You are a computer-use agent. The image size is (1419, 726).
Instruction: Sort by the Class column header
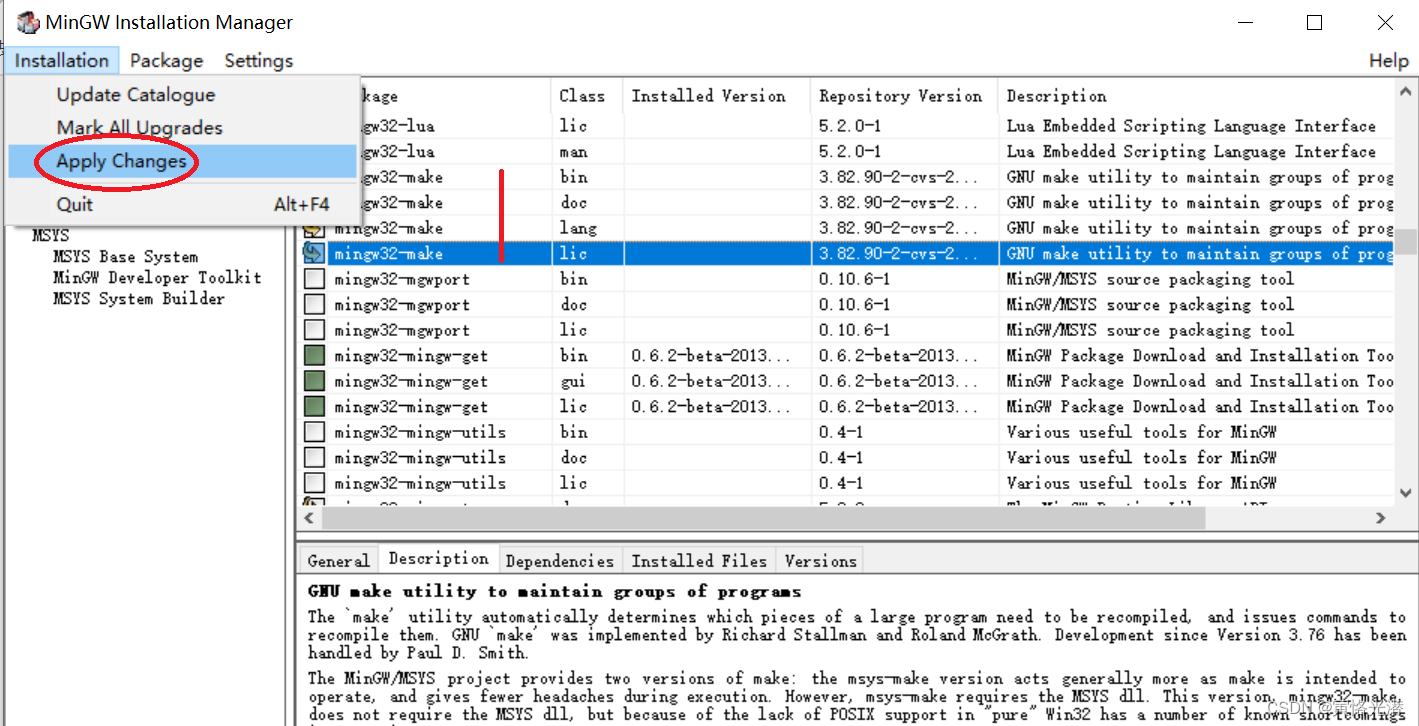(587, 96)
